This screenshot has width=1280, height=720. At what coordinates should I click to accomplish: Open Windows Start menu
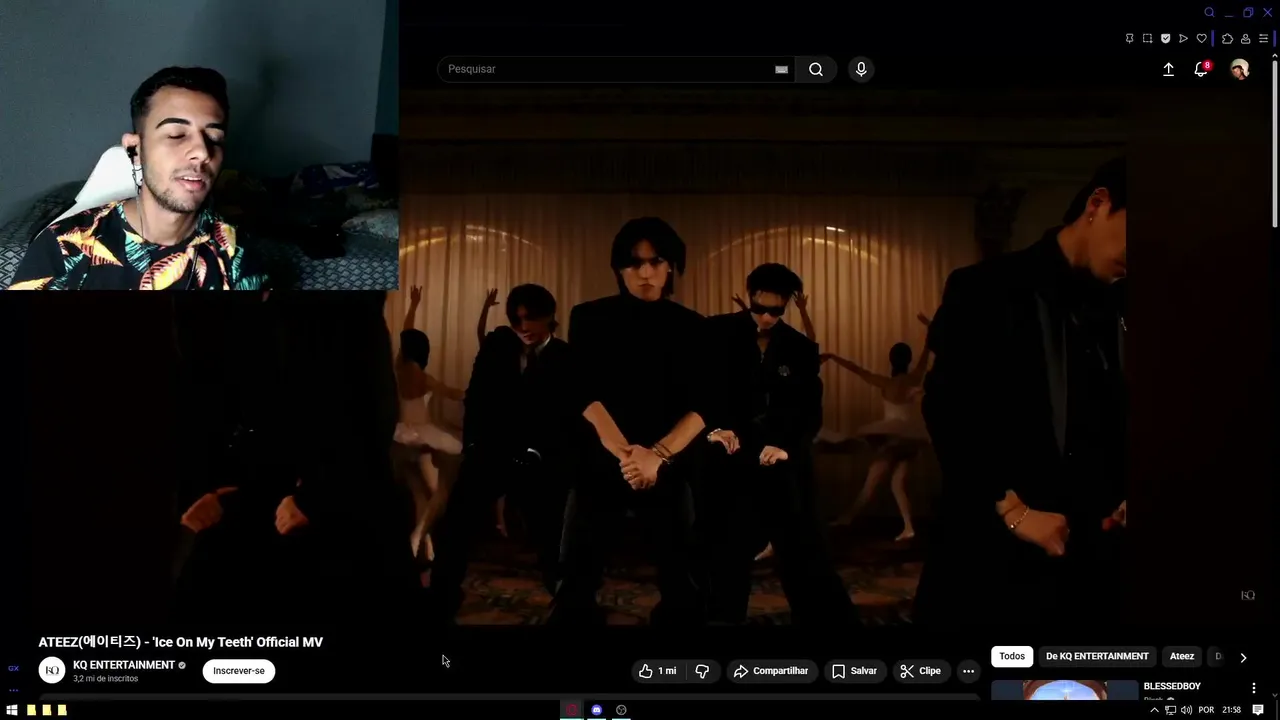[12, 710]
